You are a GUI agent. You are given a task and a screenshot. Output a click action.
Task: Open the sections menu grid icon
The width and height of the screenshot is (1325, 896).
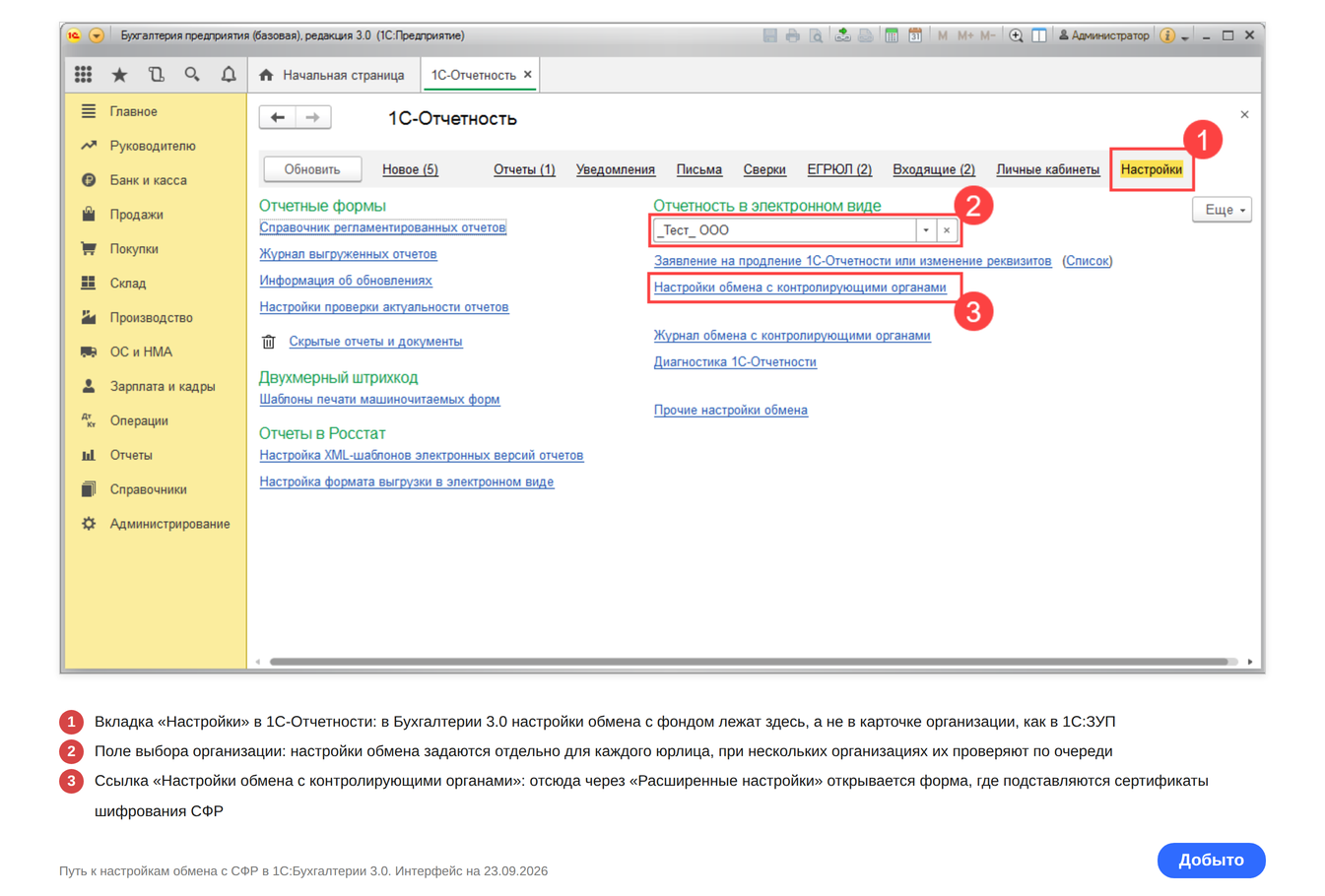tap(84, 75)
